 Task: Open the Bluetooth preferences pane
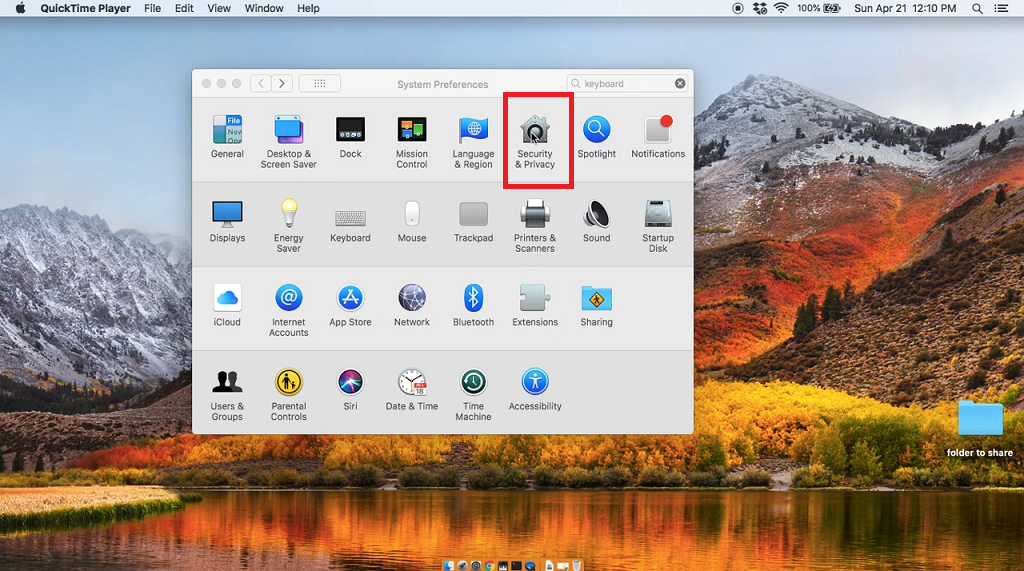(x=473, y=304)
